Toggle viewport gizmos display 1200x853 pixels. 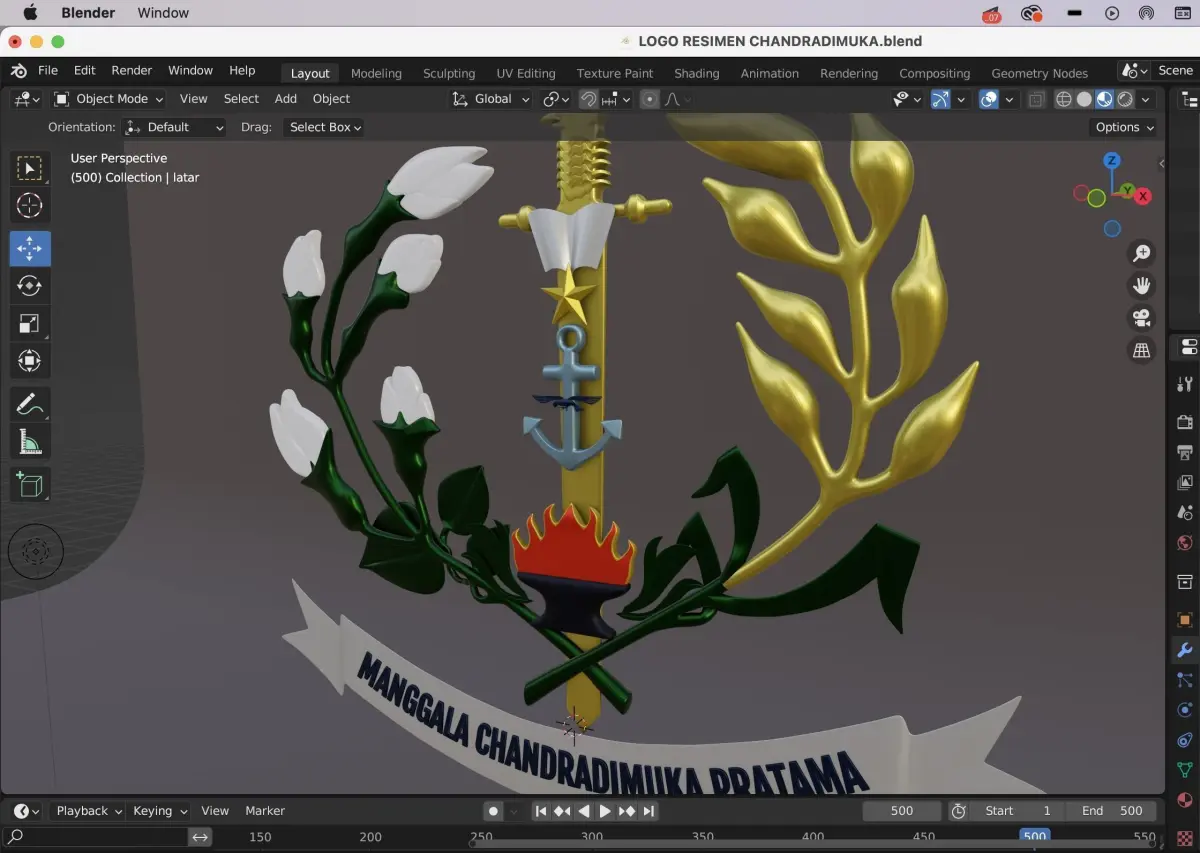[x=941, y=99]
